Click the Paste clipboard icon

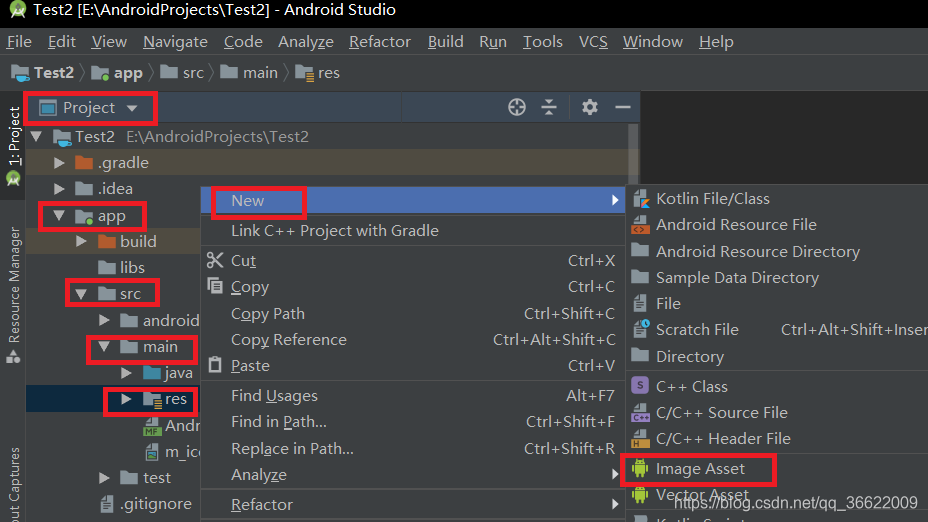point(215,365)
